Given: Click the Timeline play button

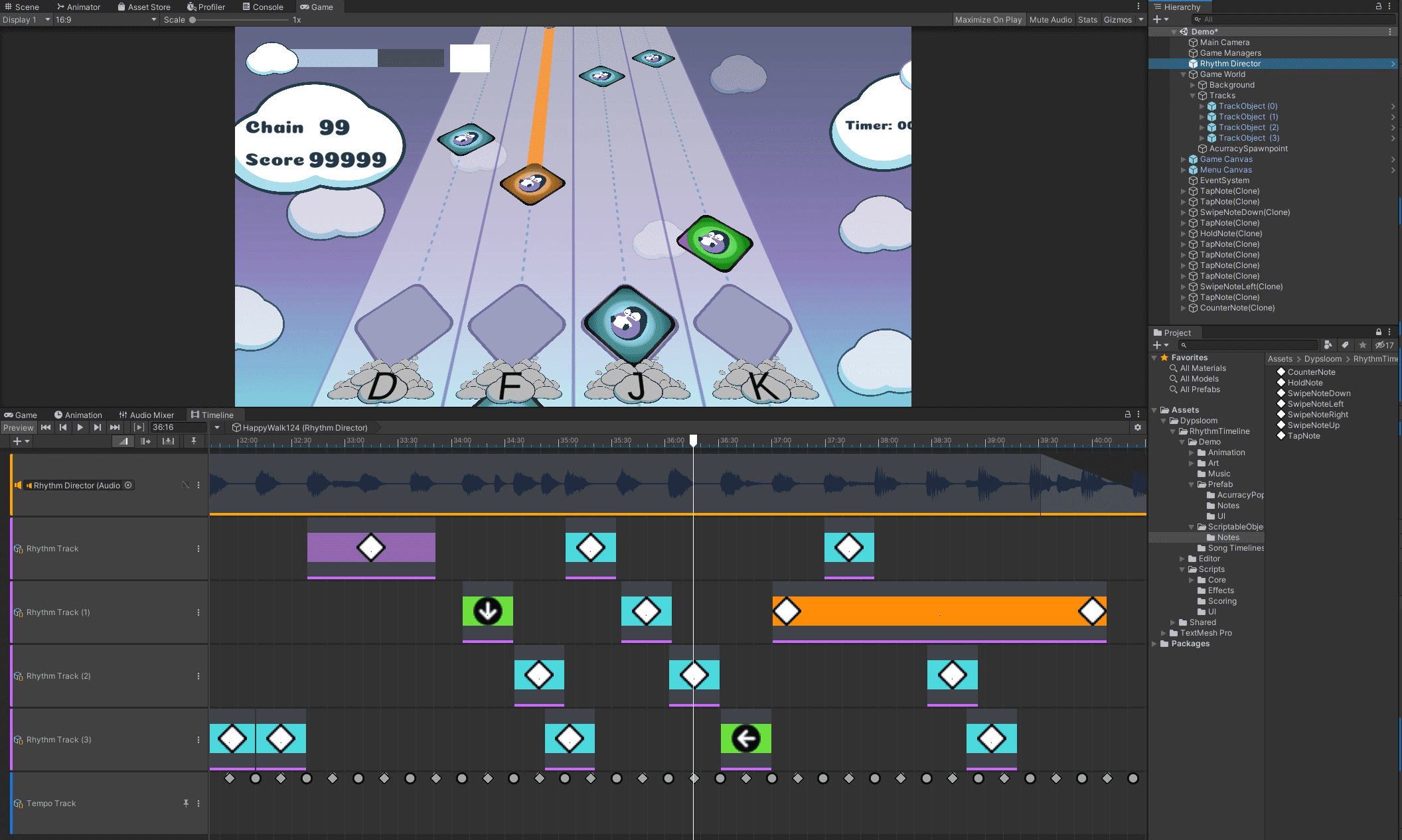Looking at the screenshot, I should pyautogui.click(x=80, y=428).
